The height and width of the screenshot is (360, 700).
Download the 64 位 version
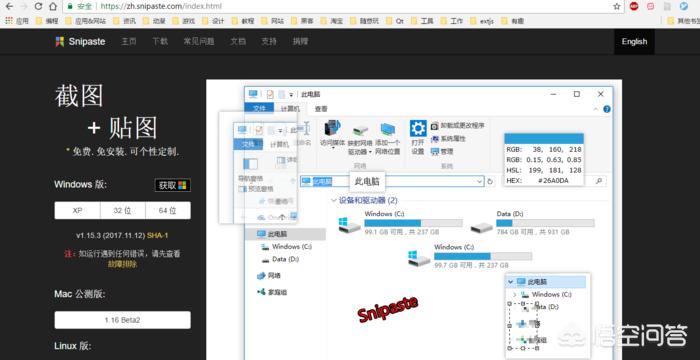[168, 210]
